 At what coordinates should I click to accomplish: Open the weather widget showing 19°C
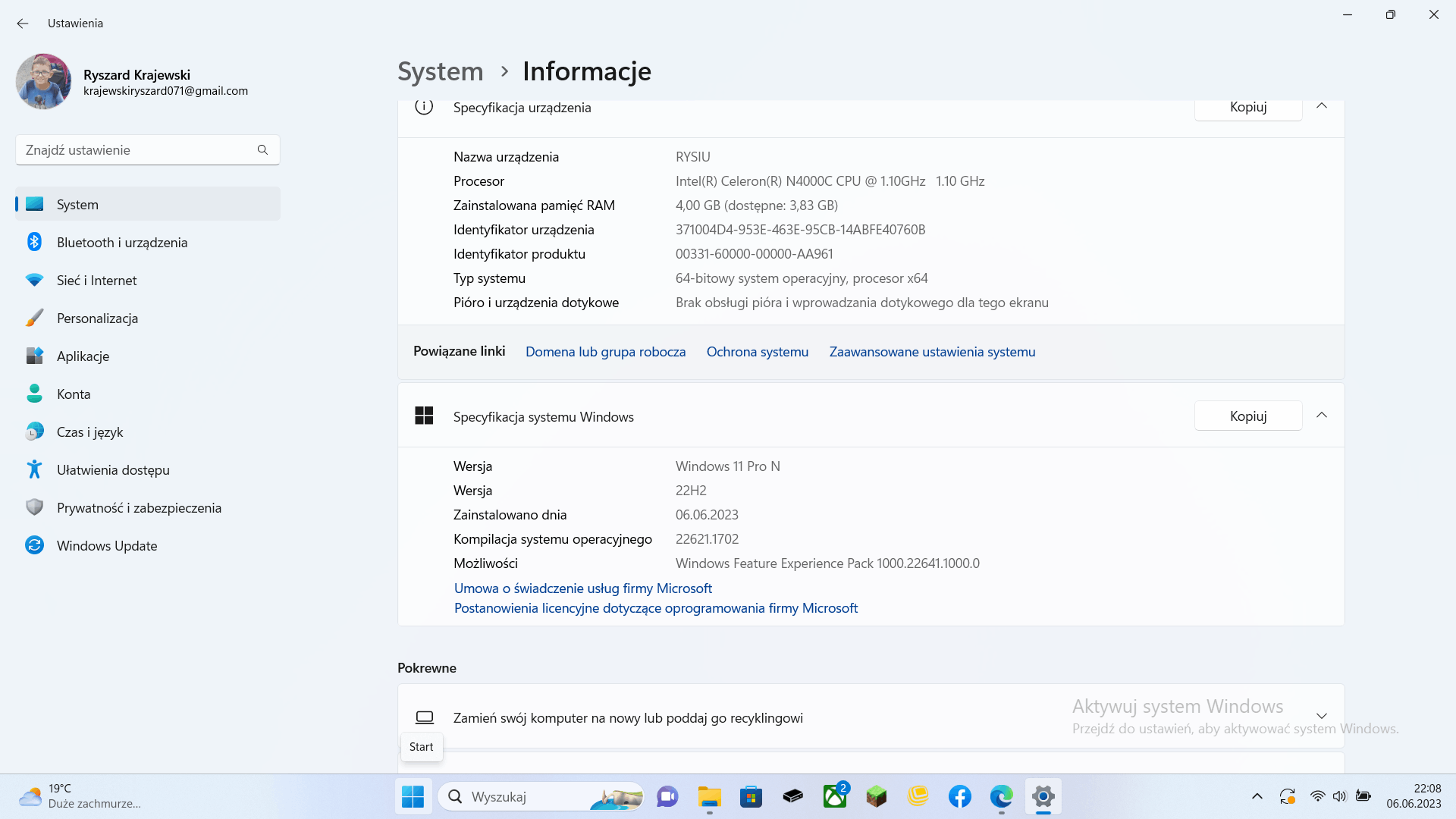tap(80, 796)
